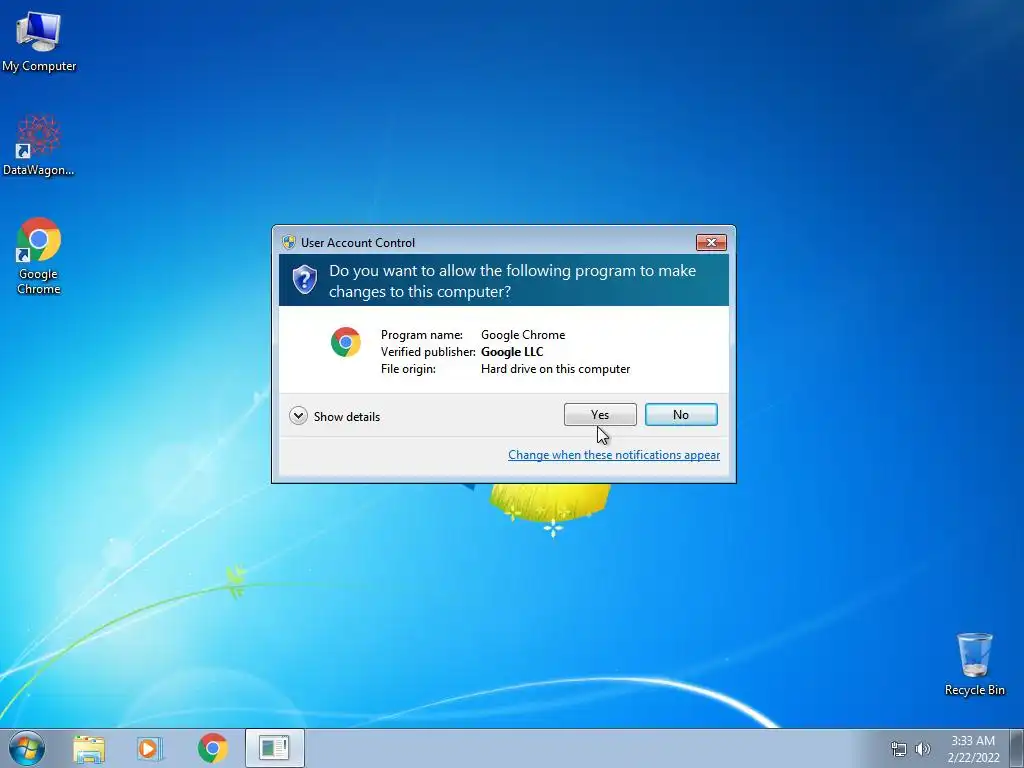Click the shield question mark icon
Screen dimensions: 1024x768
coord(304,280)
